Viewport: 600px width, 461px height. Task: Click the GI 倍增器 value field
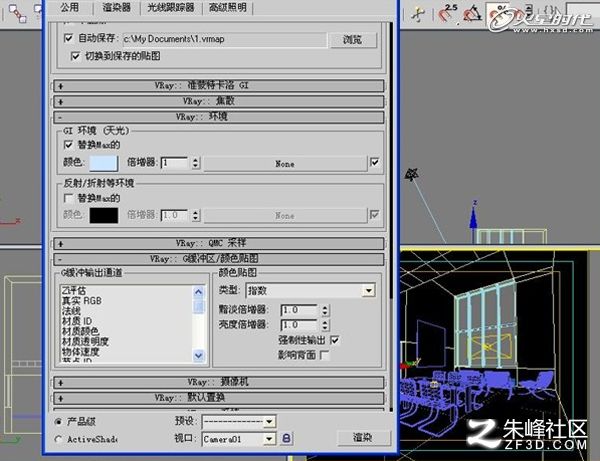point(175,163)
